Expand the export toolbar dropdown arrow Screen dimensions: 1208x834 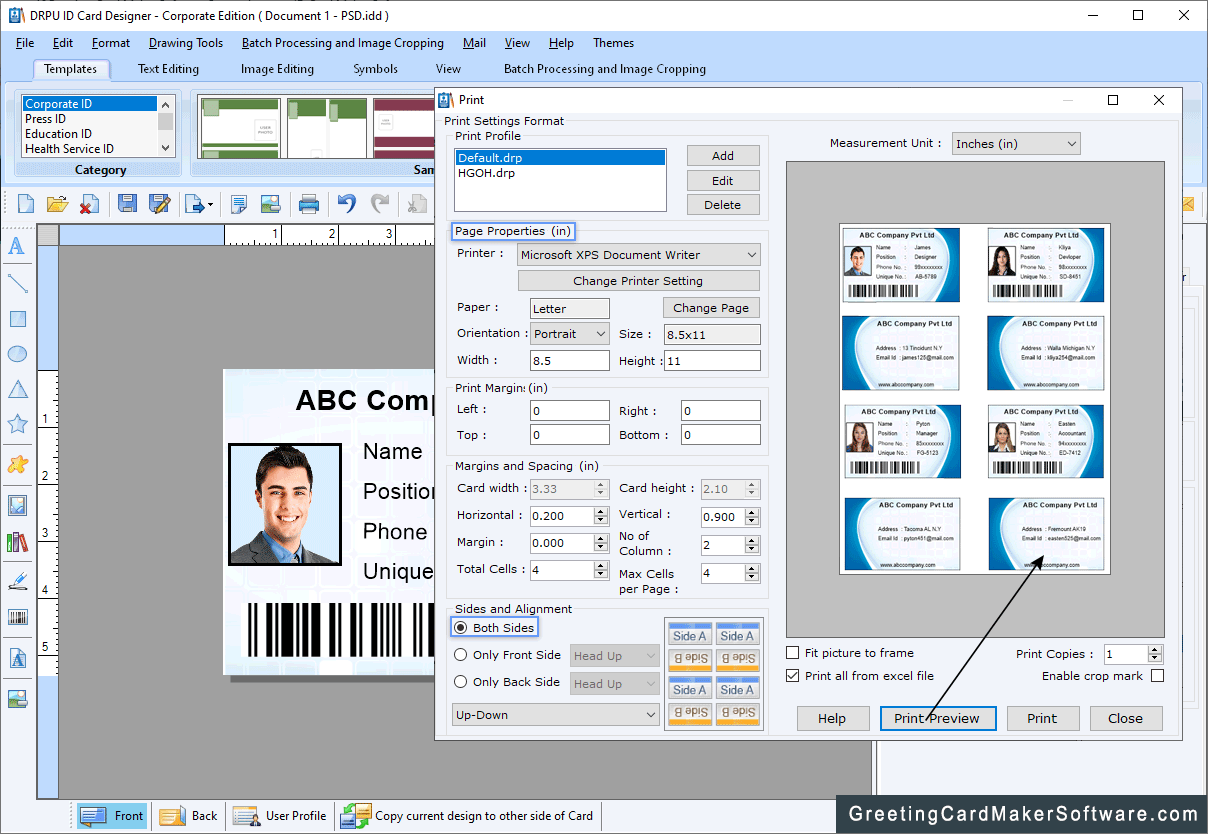(210, 205)
